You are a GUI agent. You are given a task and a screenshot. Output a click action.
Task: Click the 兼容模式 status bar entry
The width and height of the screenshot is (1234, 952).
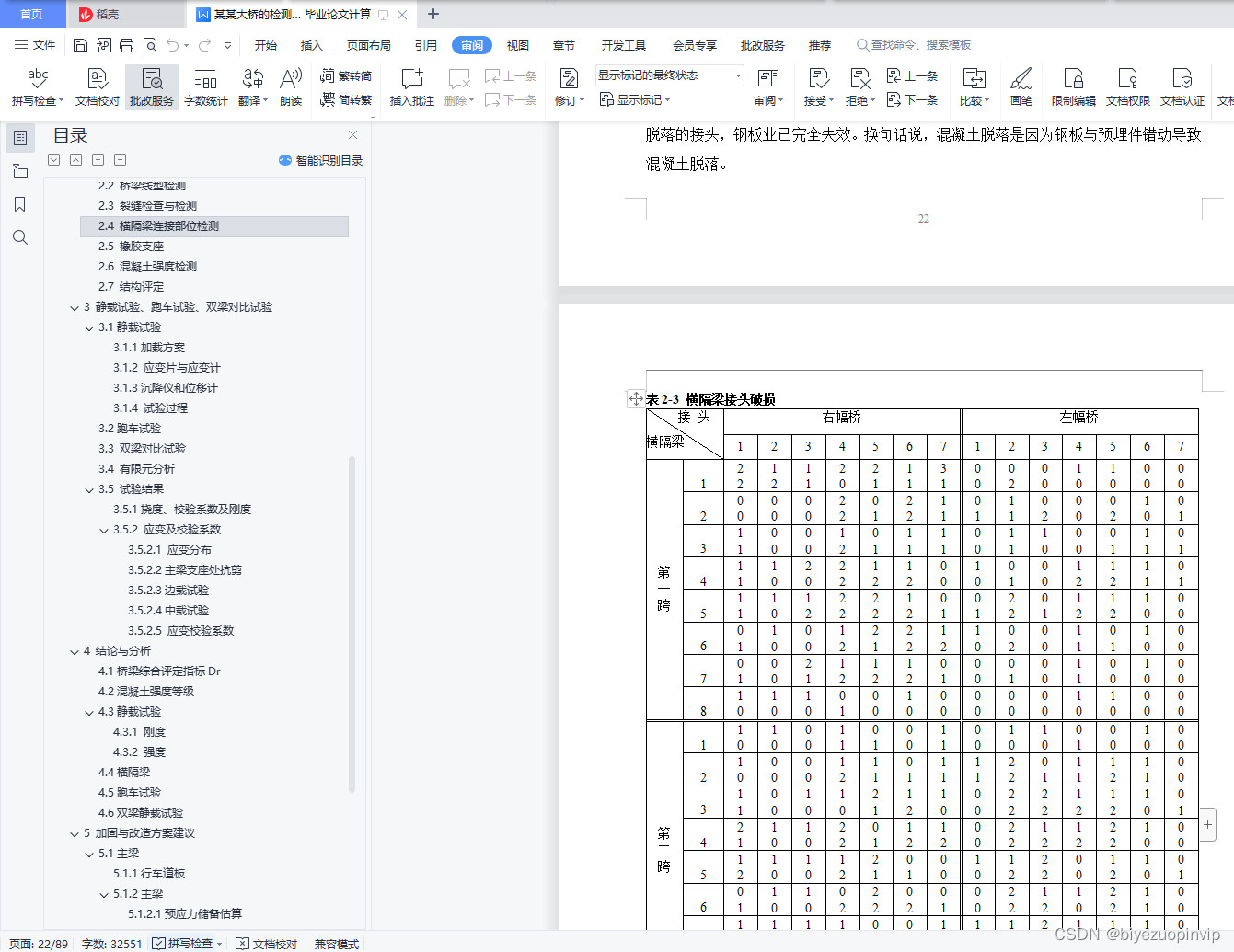[336, 944]
